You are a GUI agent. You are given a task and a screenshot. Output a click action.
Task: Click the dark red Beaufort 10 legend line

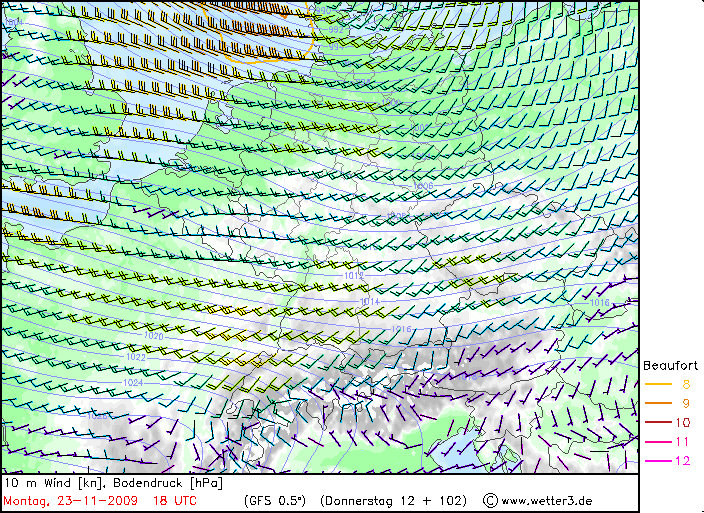click(658, 422)
